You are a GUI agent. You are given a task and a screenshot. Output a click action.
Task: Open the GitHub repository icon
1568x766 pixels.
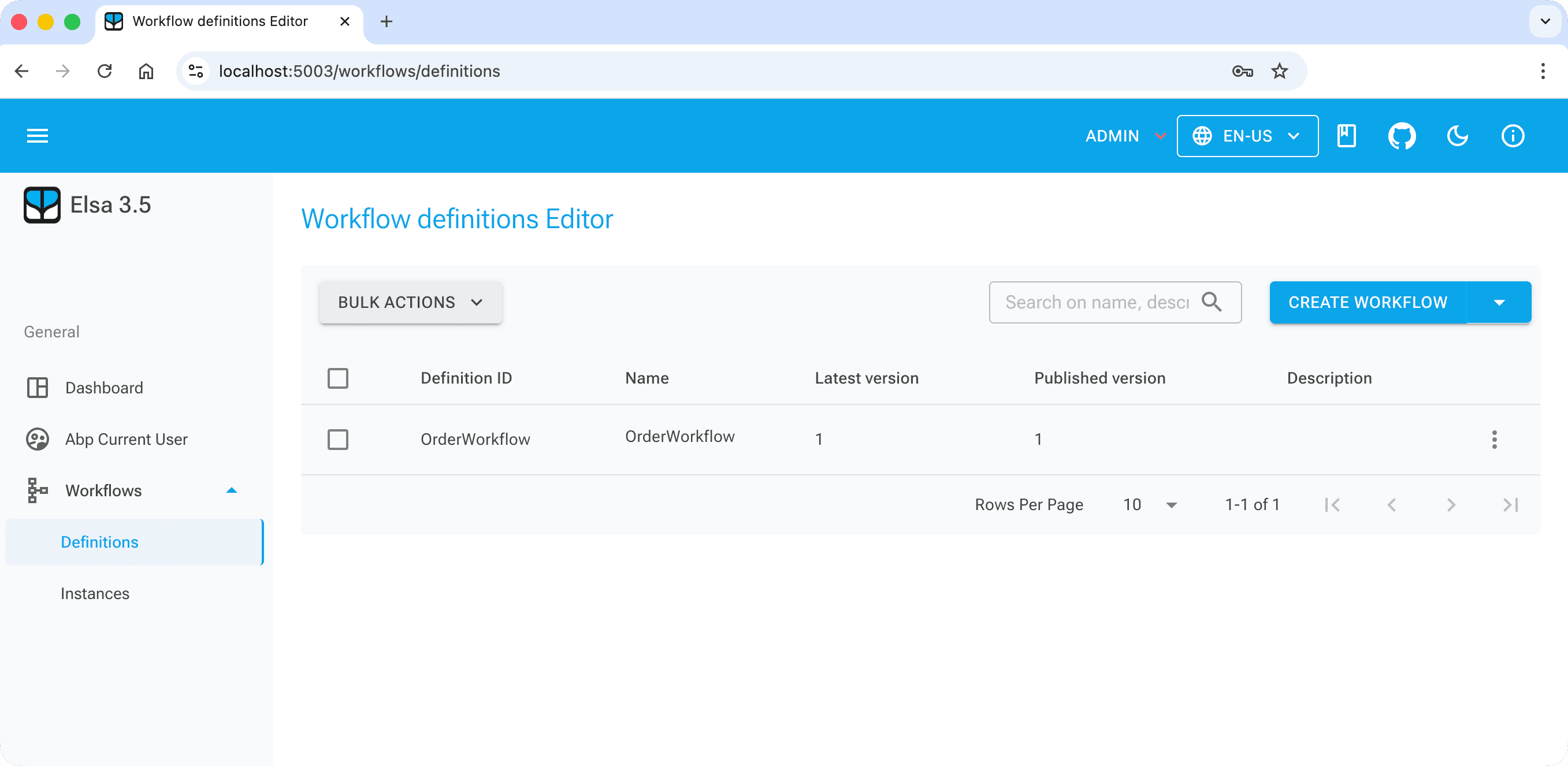pos(1401,136)
